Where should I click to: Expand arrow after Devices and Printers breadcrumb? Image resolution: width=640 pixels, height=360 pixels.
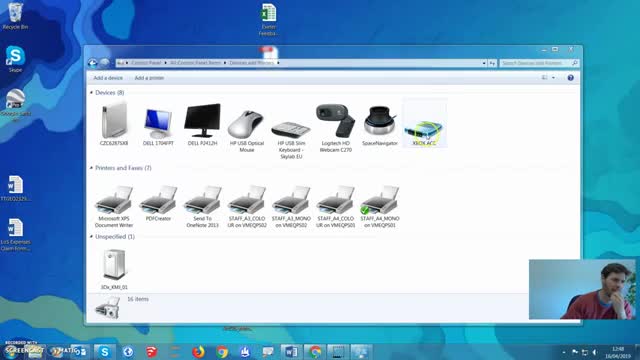[x=278, y=63]
